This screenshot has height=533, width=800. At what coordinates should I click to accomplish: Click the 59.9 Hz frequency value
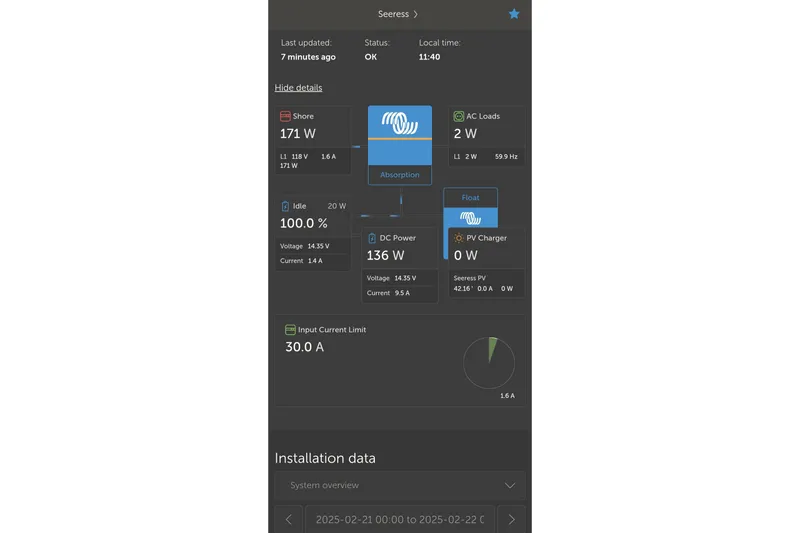coord(506,157)
